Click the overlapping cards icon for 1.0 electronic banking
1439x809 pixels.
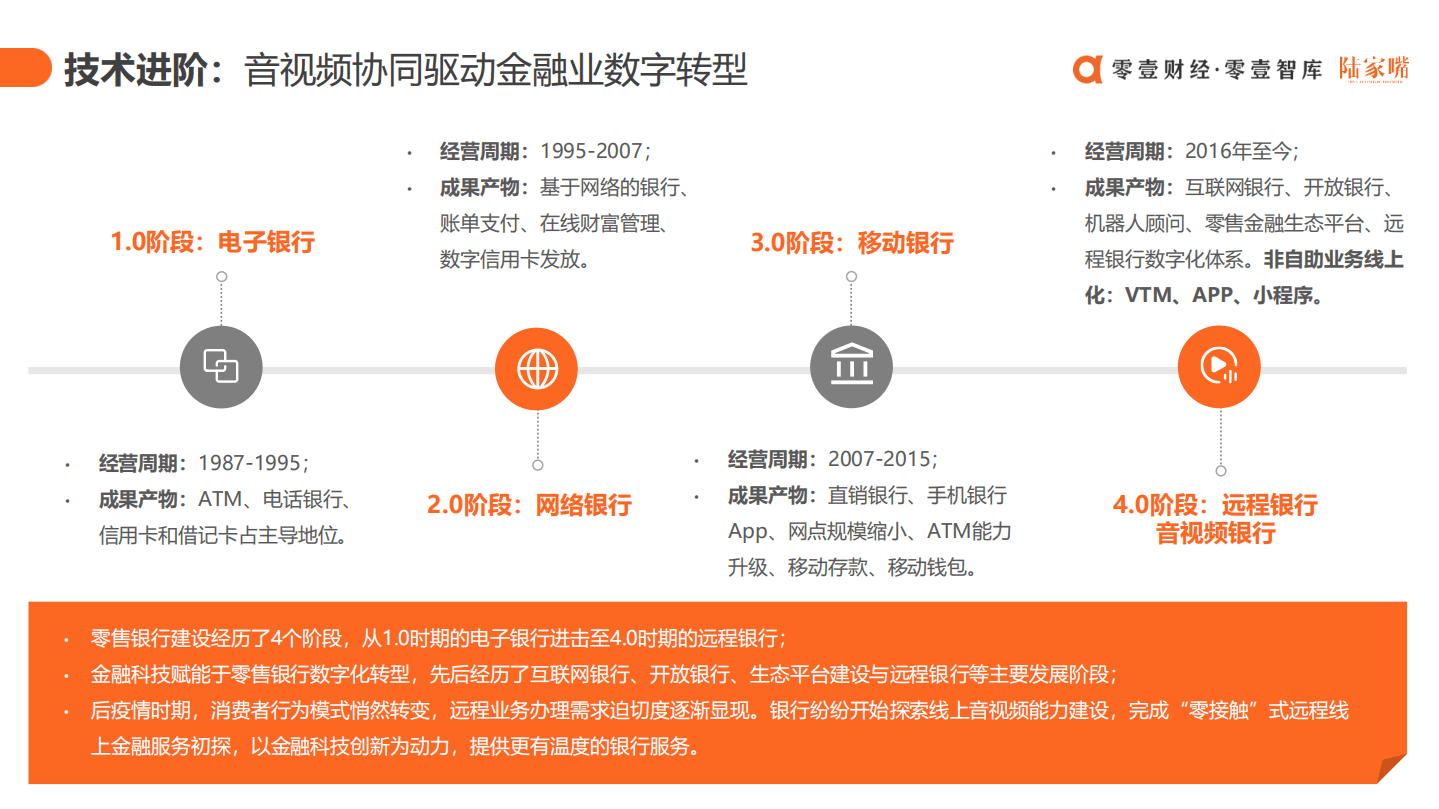[220, 366]
